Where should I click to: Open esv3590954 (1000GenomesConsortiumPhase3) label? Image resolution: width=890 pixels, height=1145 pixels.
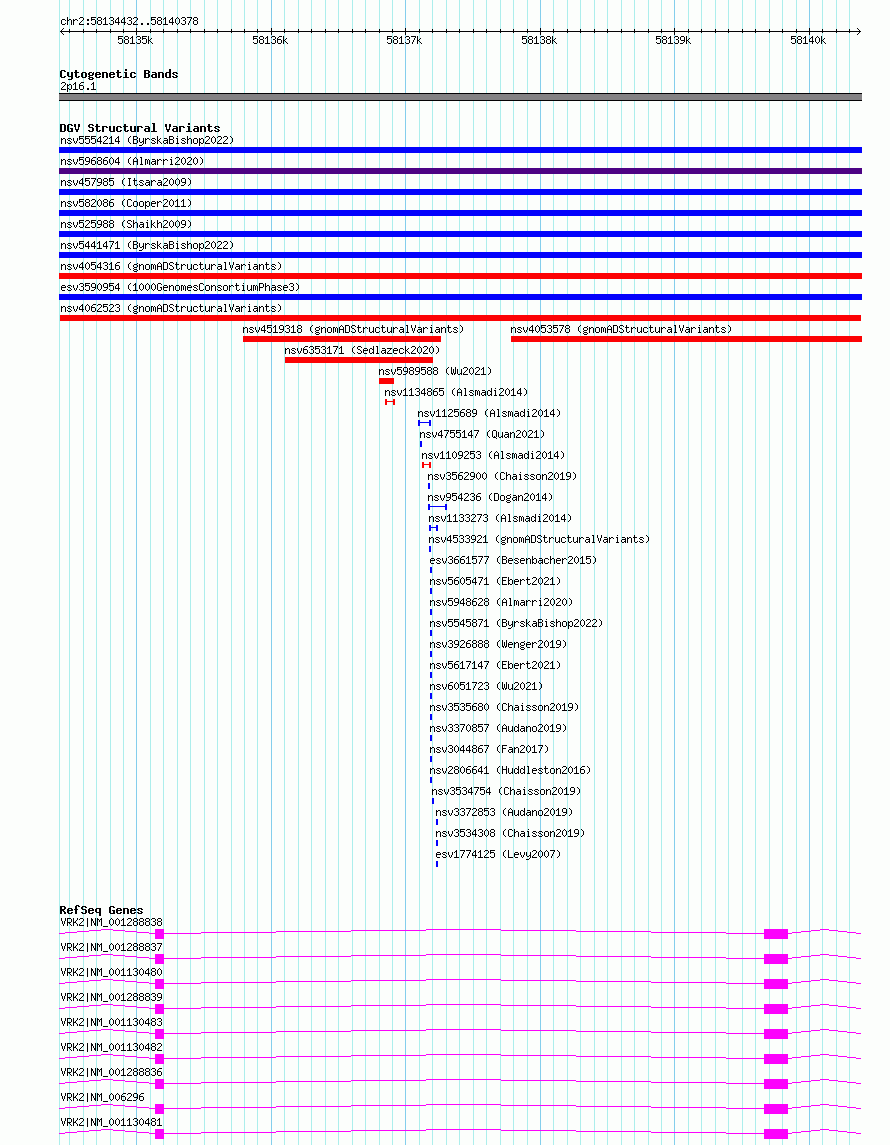click(180, 288)
